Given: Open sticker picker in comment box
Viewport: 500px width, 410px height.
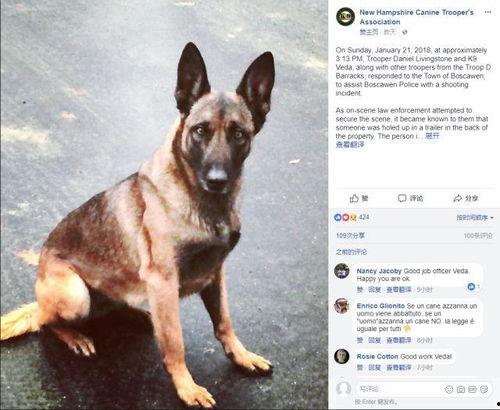Looking at the screenshot, I should pos(484,389).
